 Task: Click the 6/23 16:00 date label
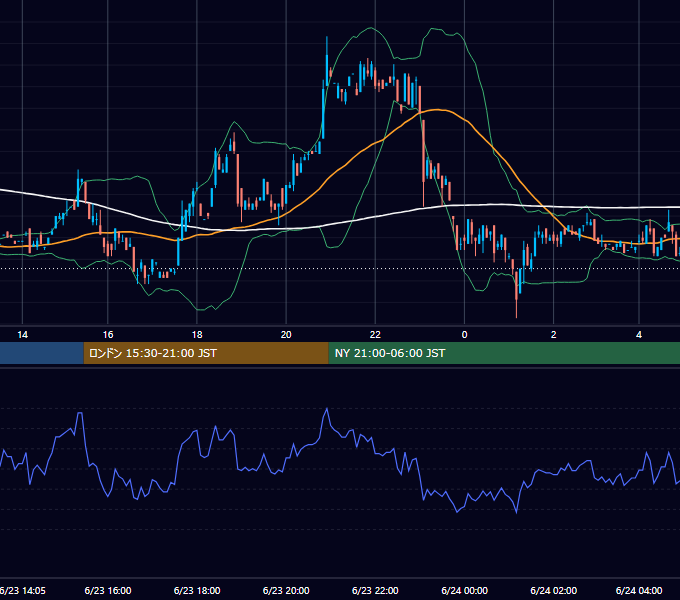108,590
